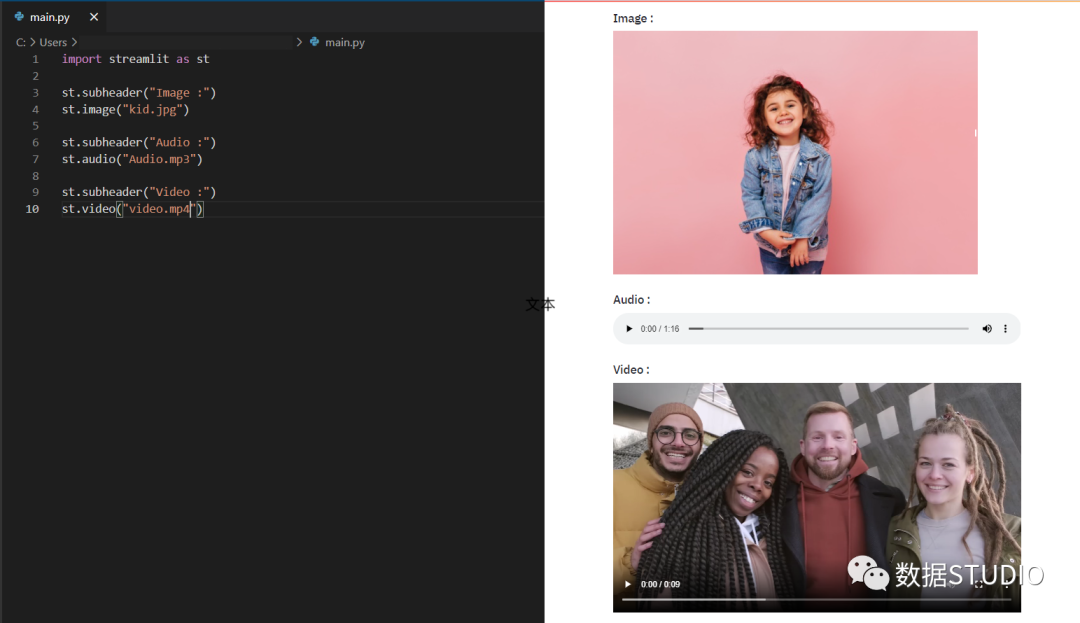Mute the audio player via the speaker icon
The height and width of the screenshot is (623, 1080).
[x=986, y=328]
